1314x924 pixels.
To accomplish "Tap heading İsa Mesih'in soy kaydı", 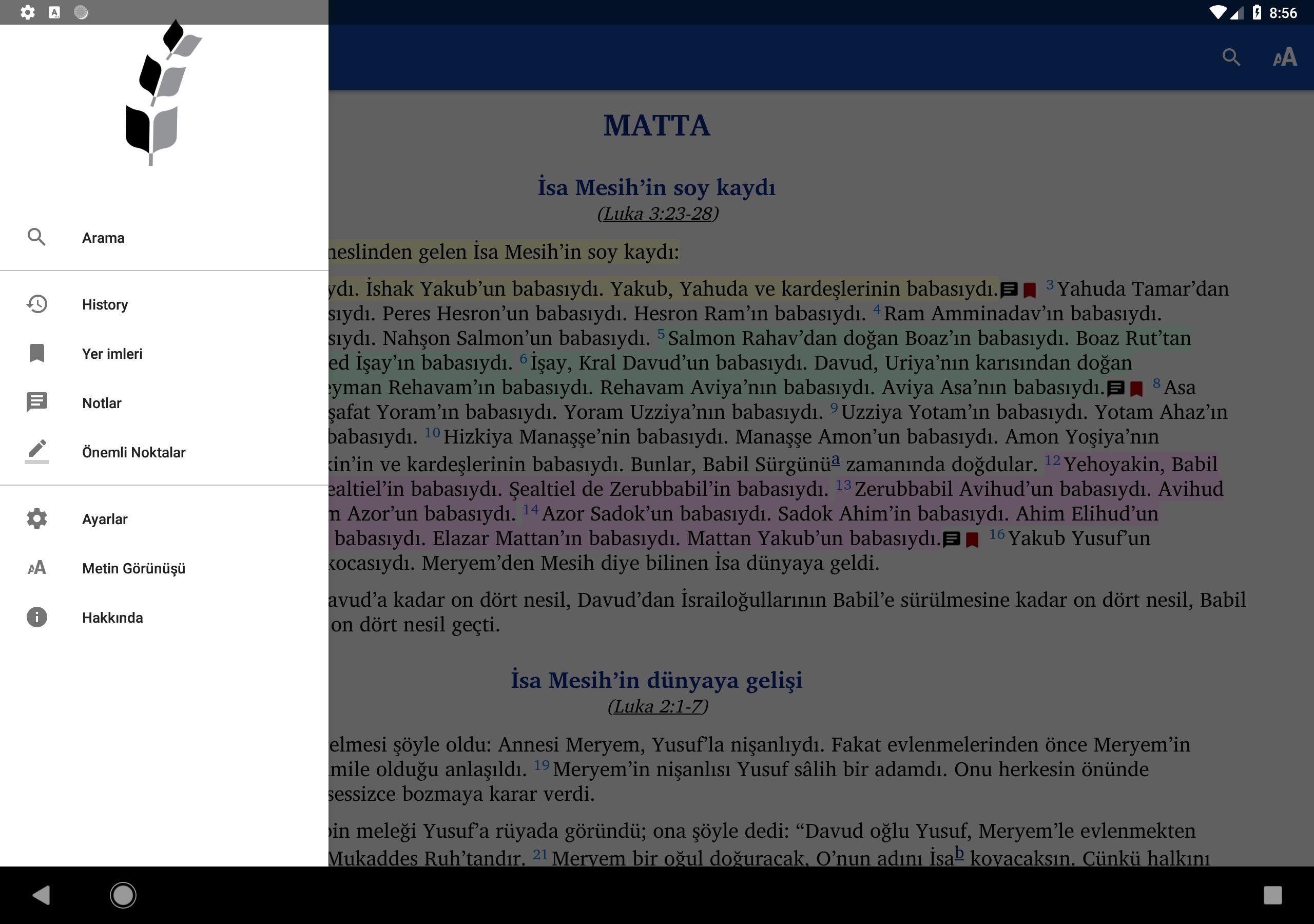I will [x=657, y=187].
